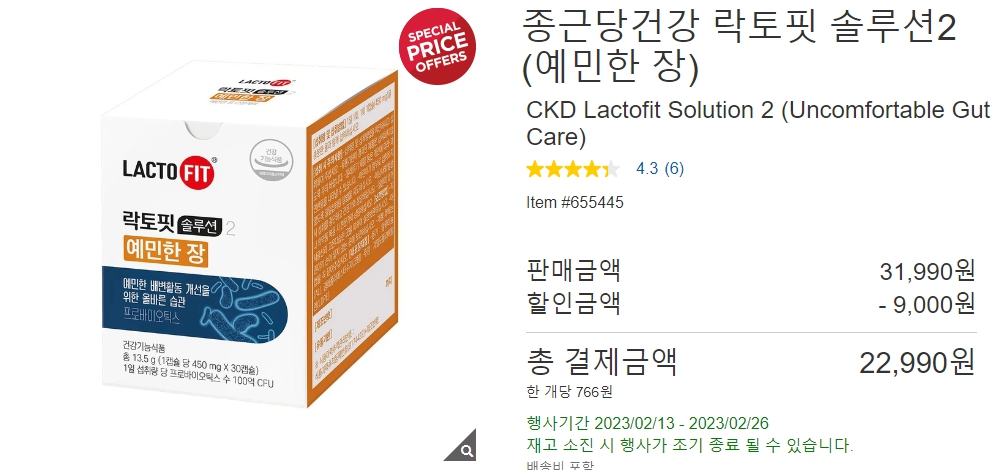Click the yellow star rating icons

[x=573, y=169]
